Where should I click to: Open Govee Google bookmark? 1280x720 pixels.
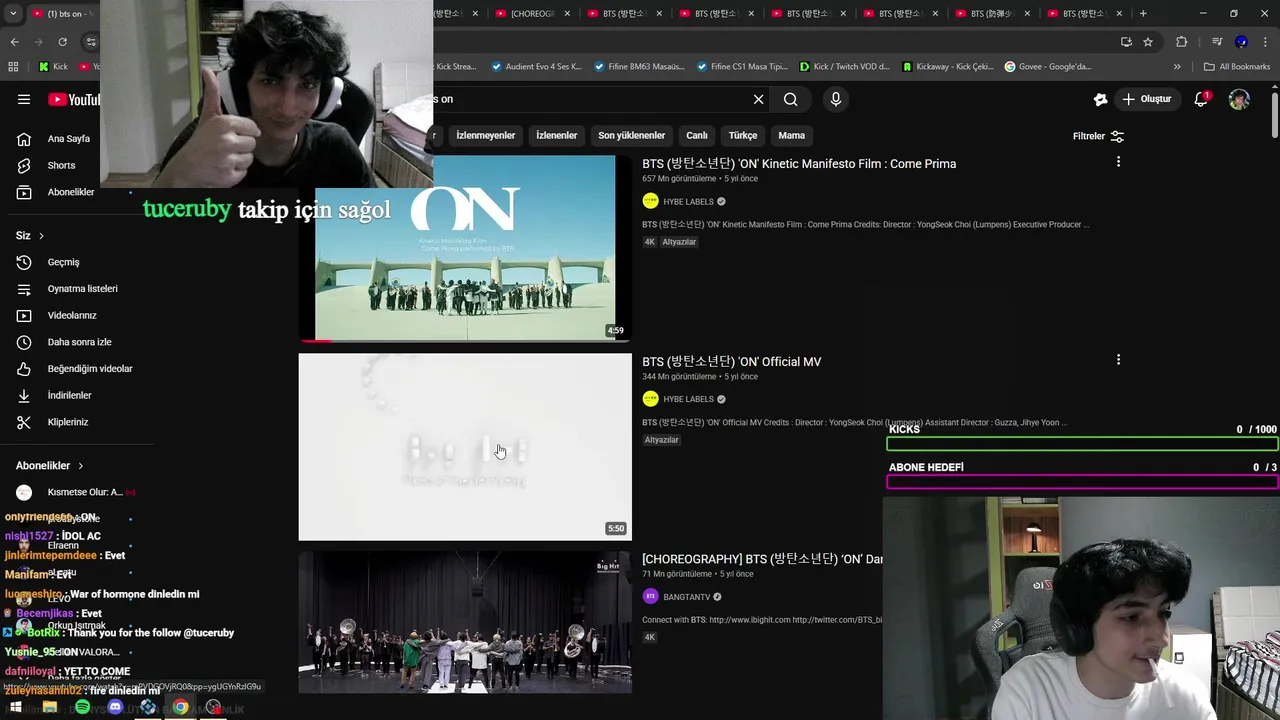click(x=1048, y=67)
